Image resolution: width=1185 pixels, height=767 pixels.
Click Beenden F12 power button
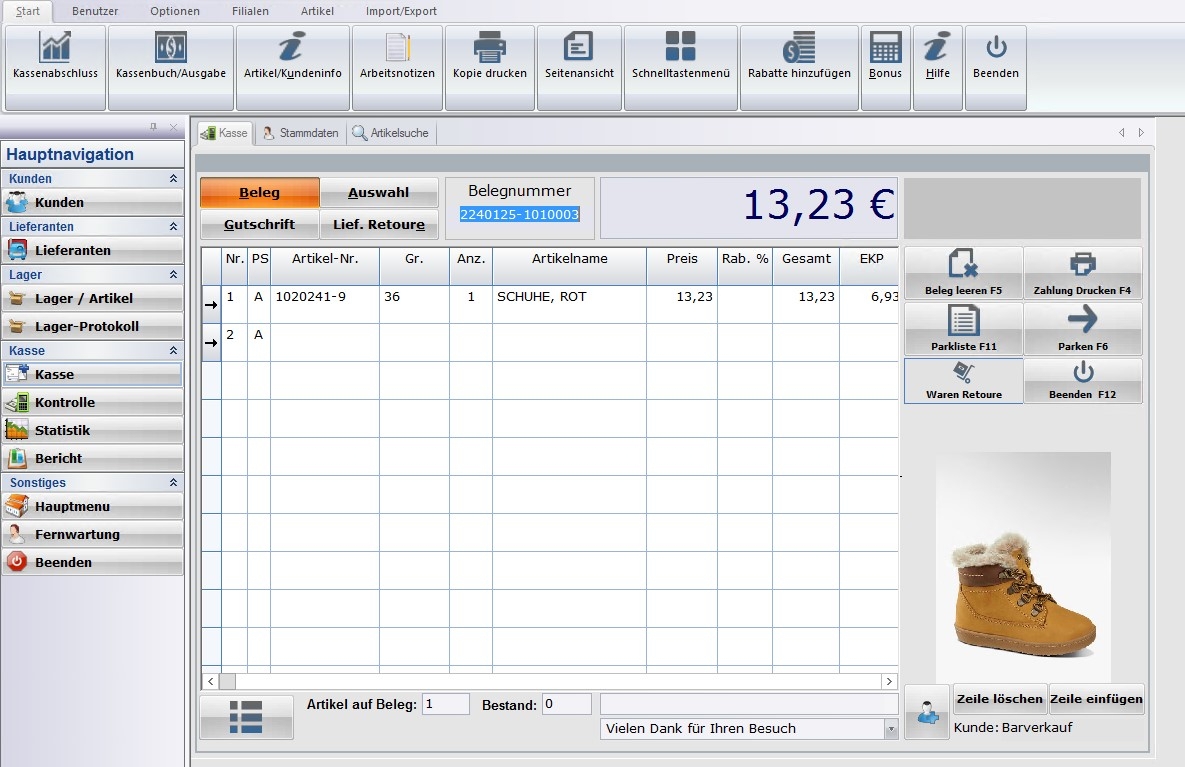click(1082, 381)
